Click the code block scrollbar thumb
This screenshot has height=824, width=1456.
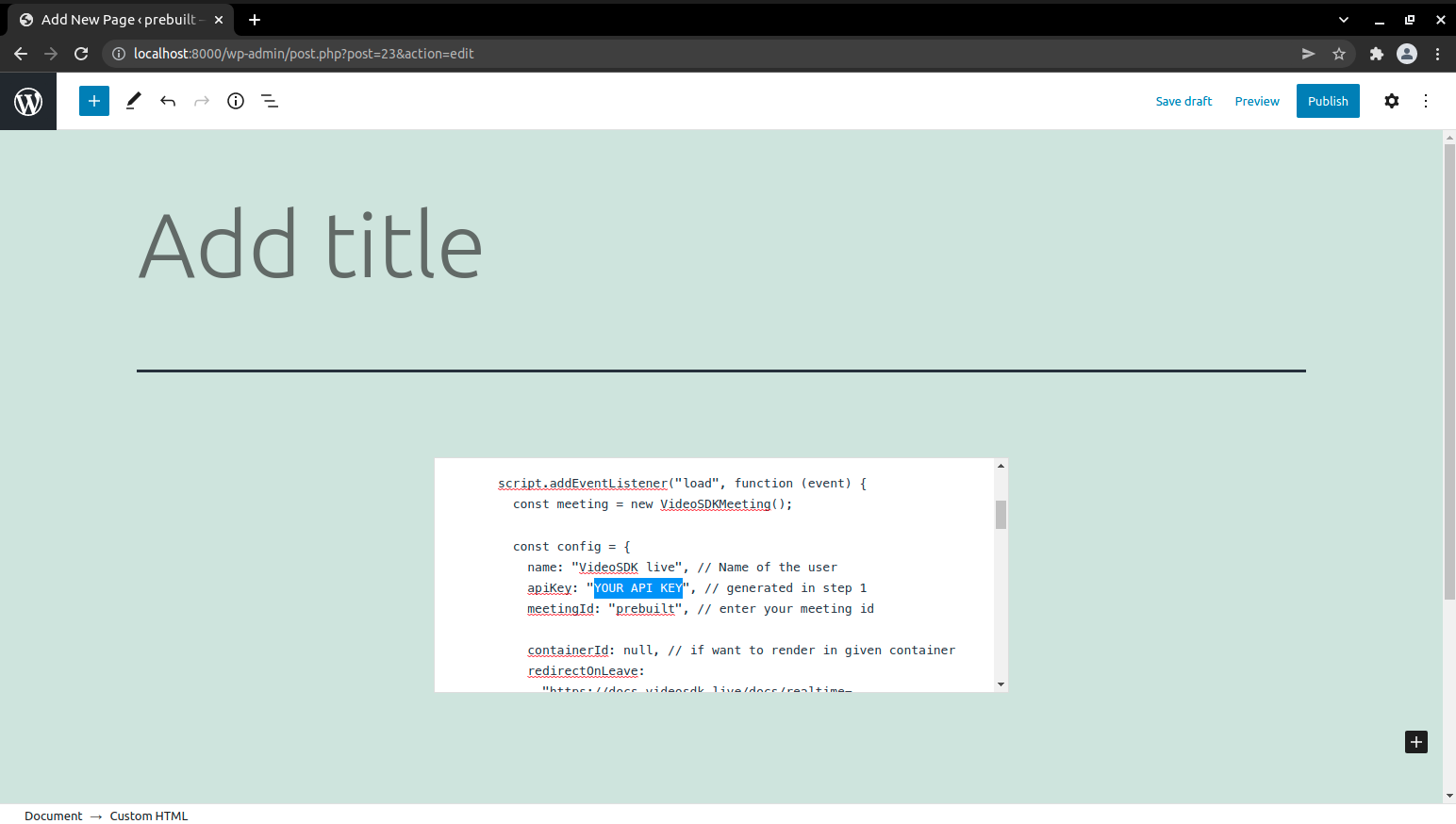1001,515
